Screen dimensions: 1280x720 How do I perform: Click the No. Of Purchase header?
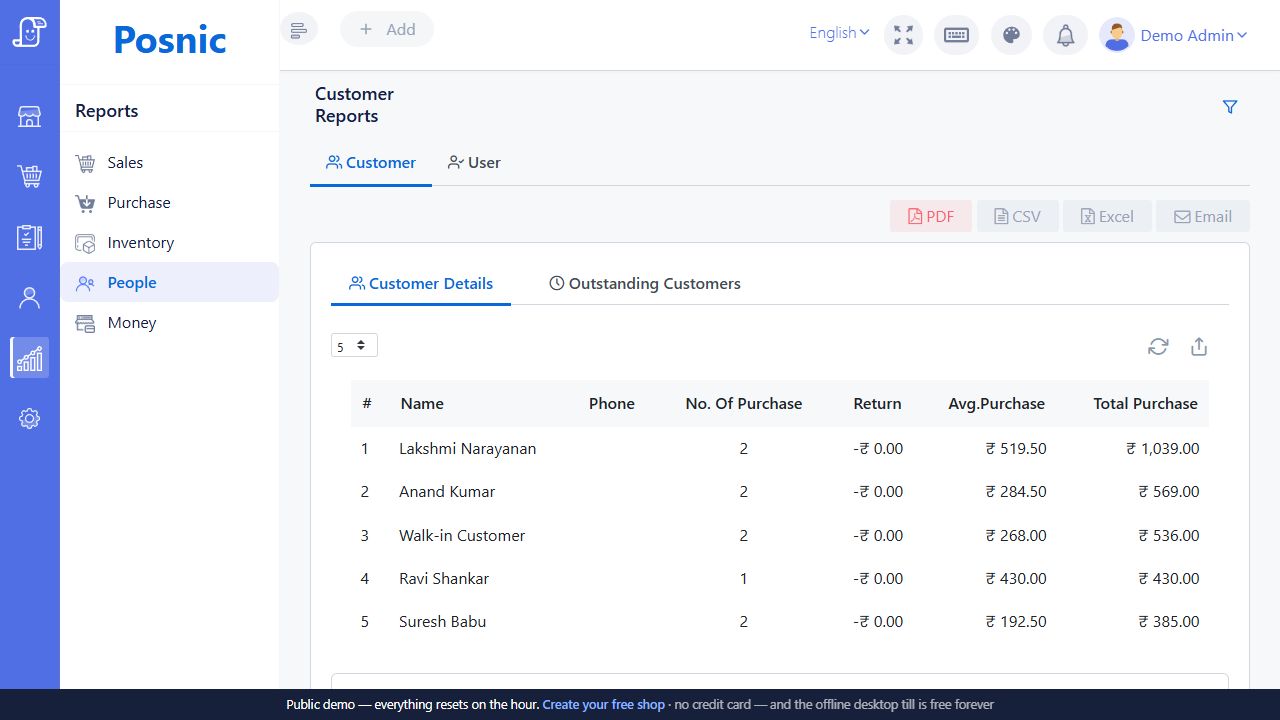pos(744,403)
